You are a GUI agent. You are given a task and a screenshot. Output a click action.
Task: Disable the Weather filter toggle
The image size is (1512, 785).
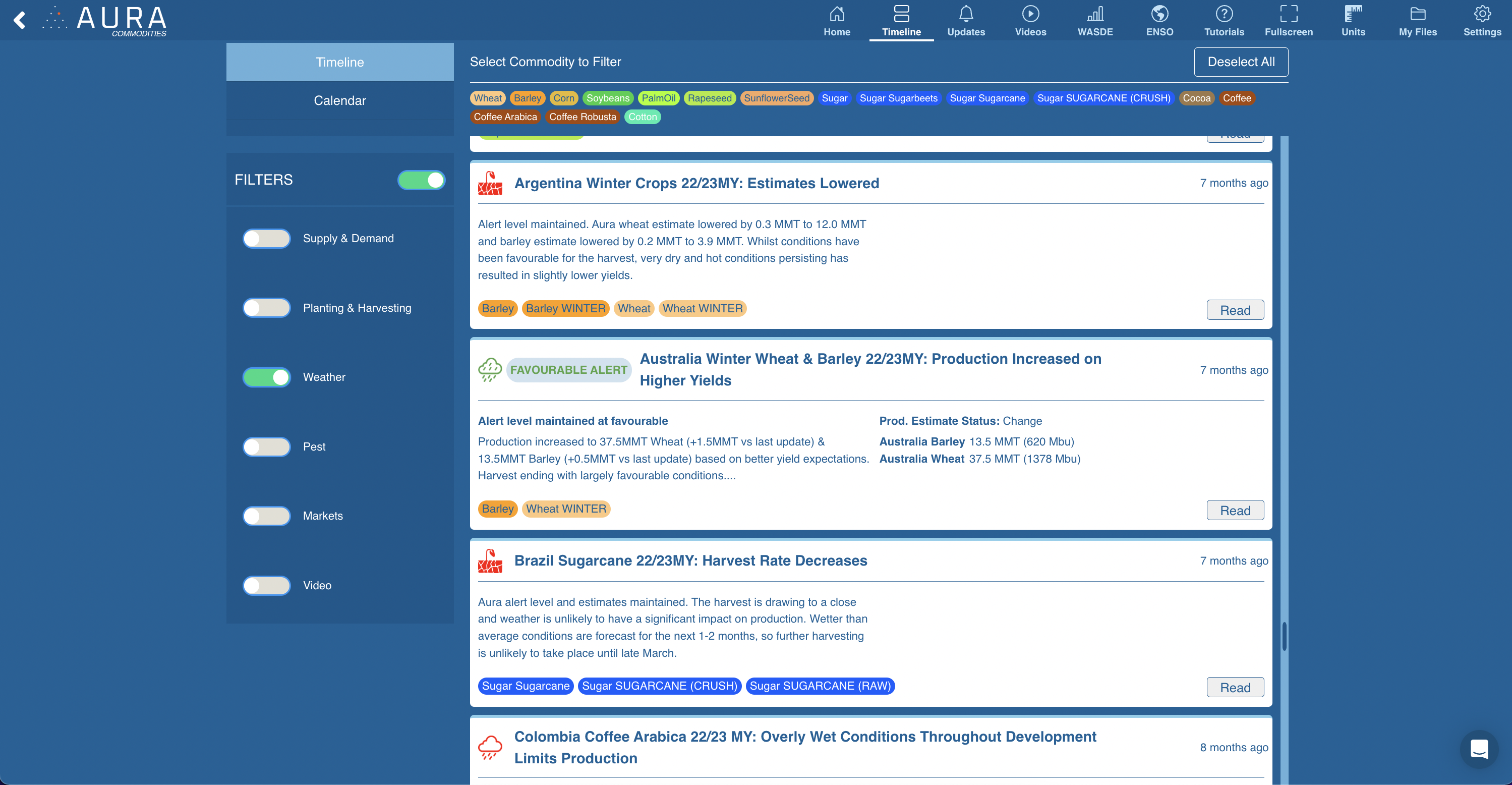(x=266, y=377)
